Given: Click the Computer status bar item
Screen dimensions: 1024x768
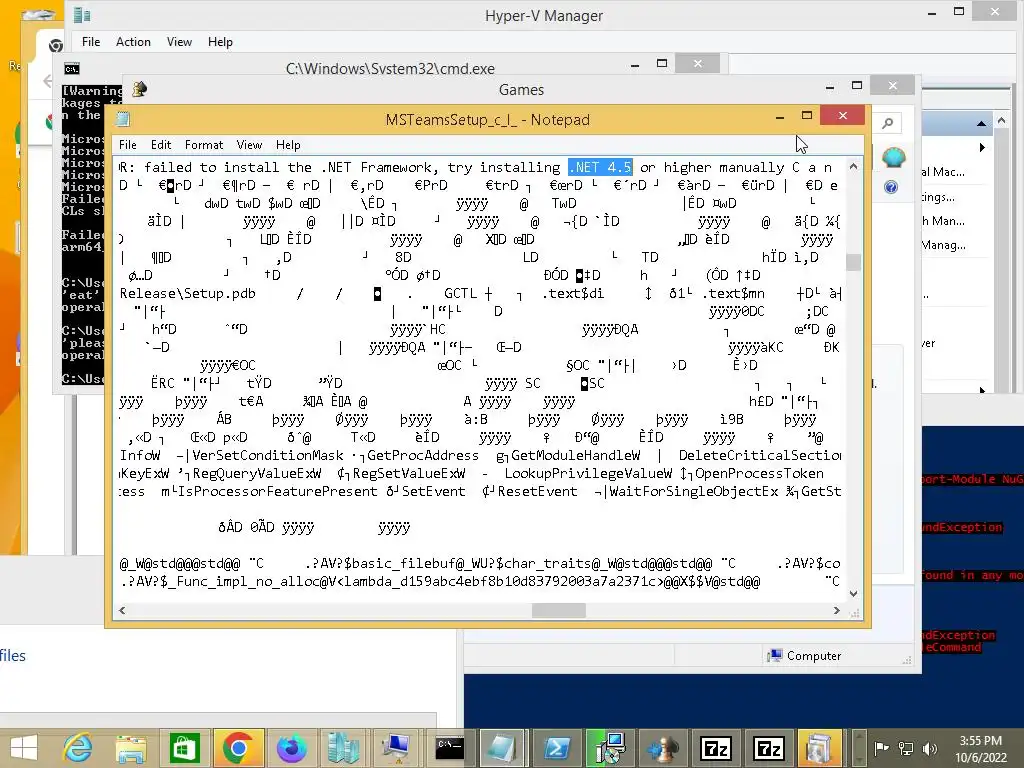Looking at the screenshot, I should [805, 655].
